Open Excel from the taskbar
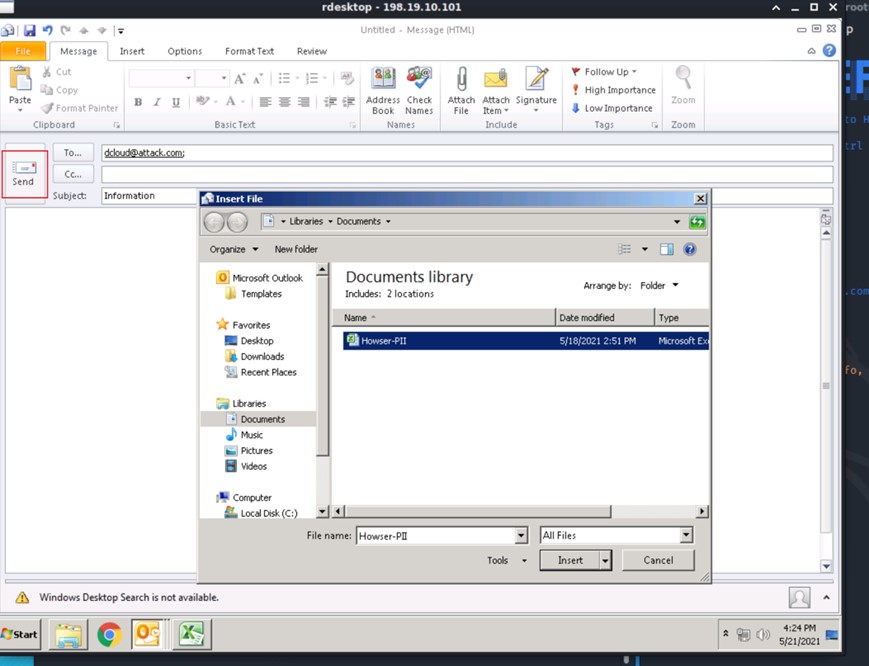This screenshot has height=666, width=869. click(x=191, y=634)
